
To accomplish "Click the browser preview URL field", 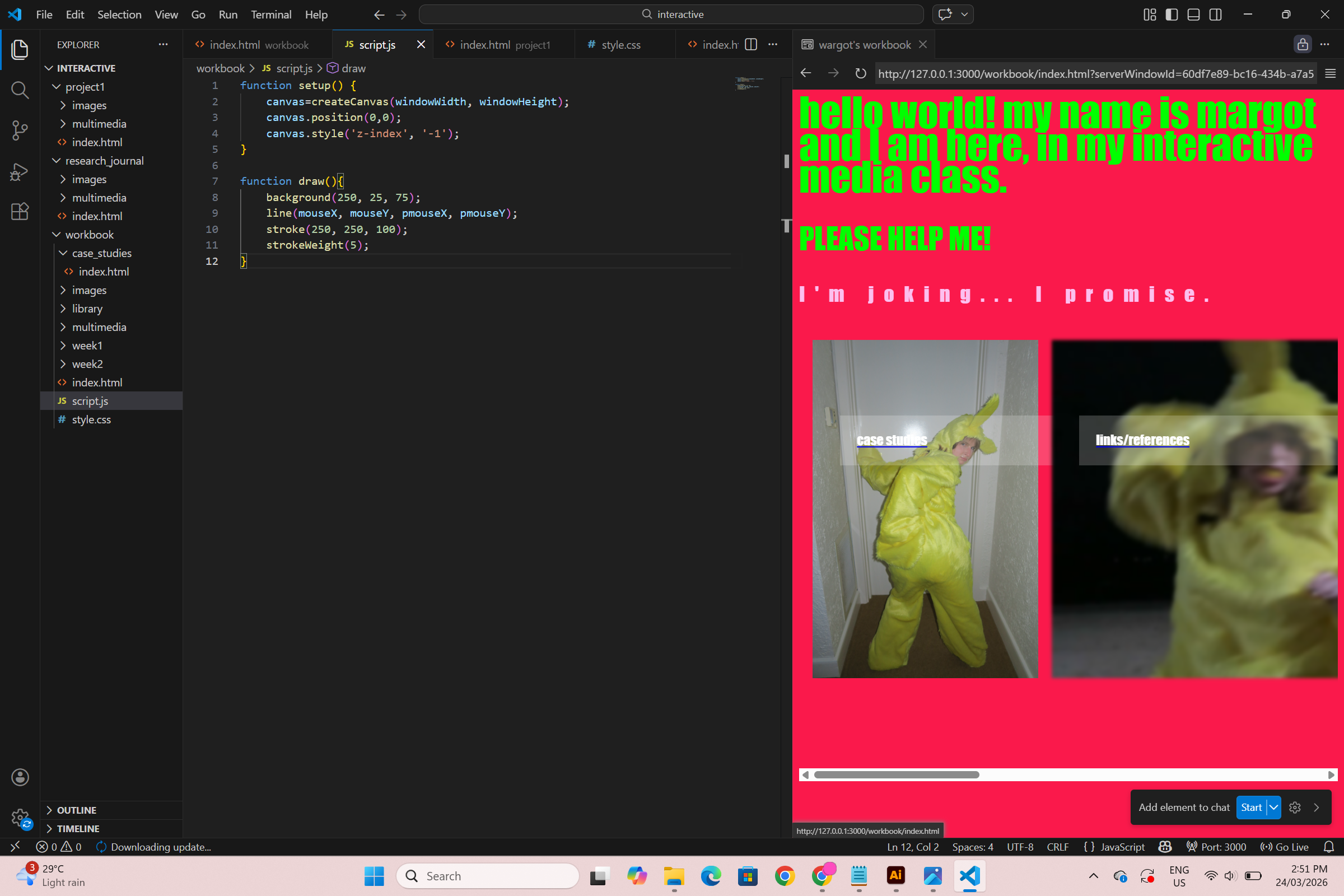I will (1095, 74).
